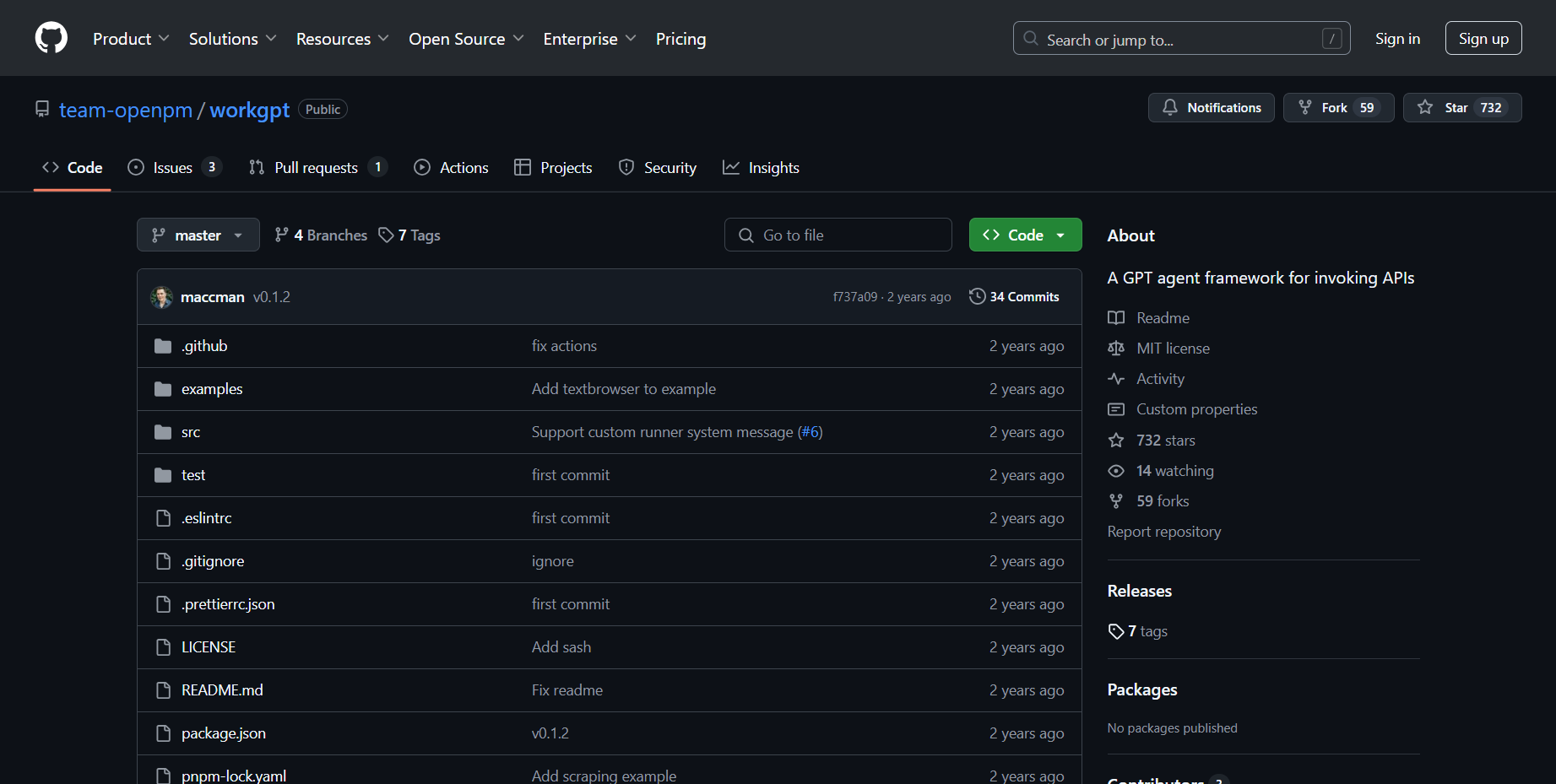Click the star icon in Star button

pyautogui.click(x=1425, y=107)
